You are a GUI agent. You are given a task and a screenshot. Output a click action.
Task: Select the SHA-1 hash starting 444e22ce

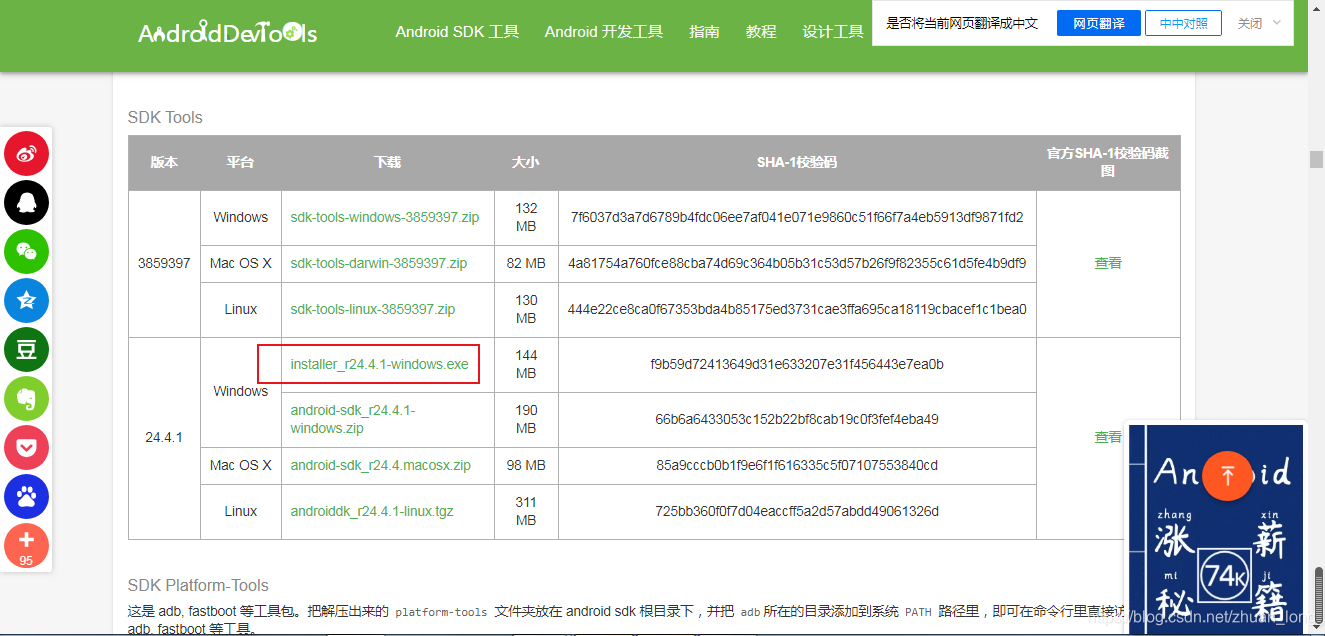point(797,309)
